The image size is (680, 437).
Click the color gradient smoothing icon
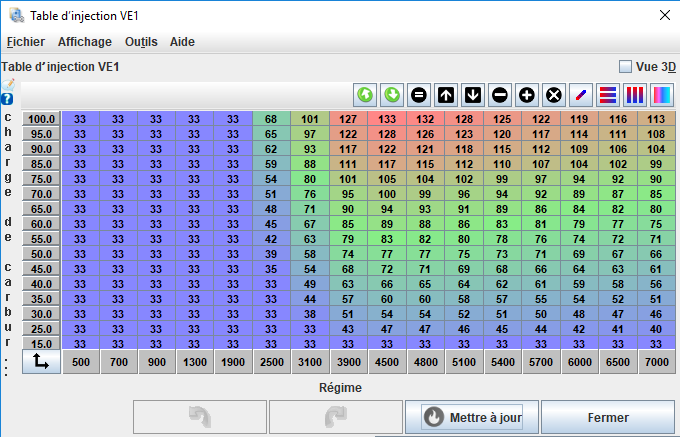click(662, 95)
